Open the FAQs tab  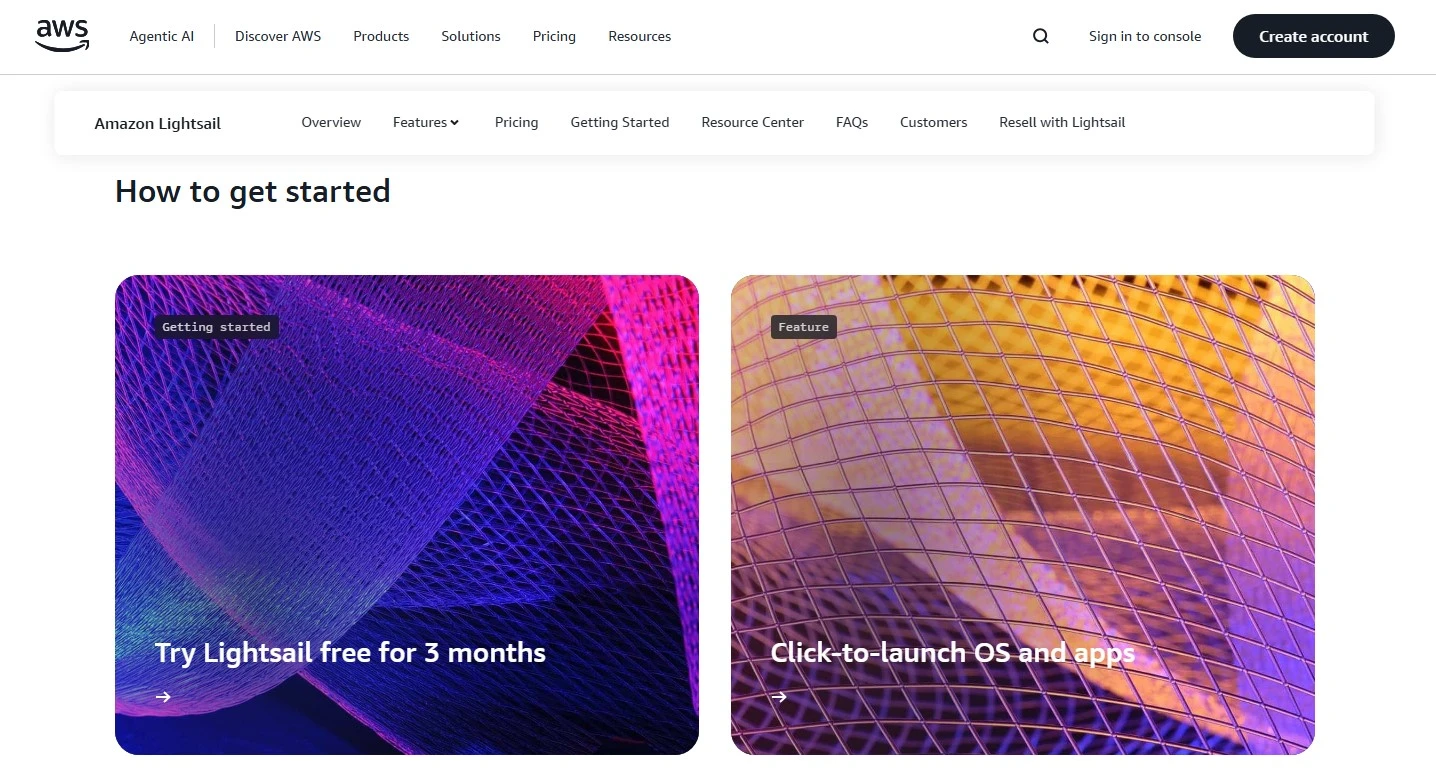pos(852,122)
